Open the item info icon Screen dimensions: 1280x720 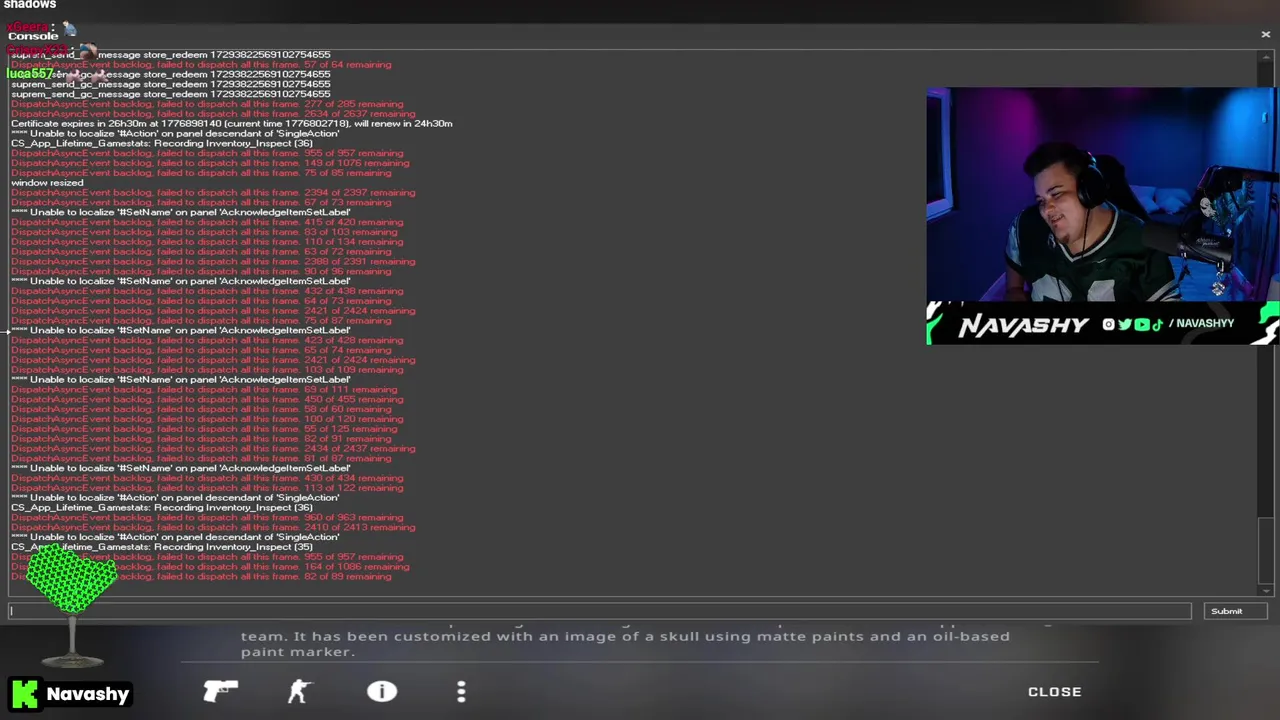click(x=381, y=691)
